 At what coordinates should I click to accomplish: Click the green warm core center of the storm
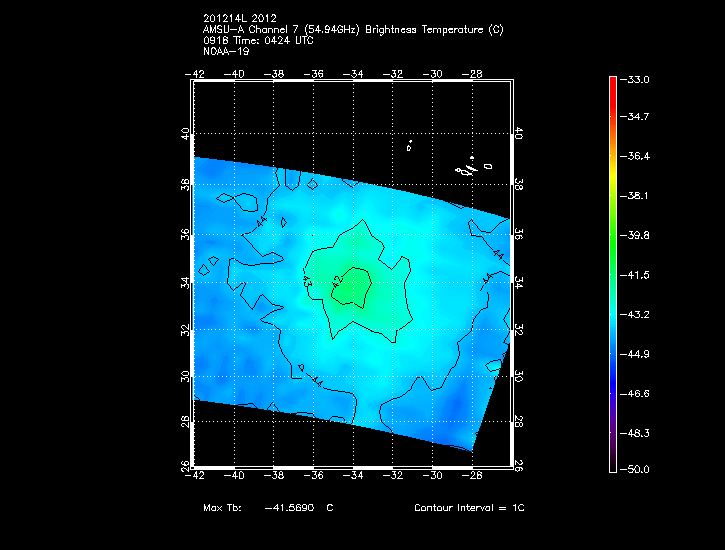pos(352,290)
